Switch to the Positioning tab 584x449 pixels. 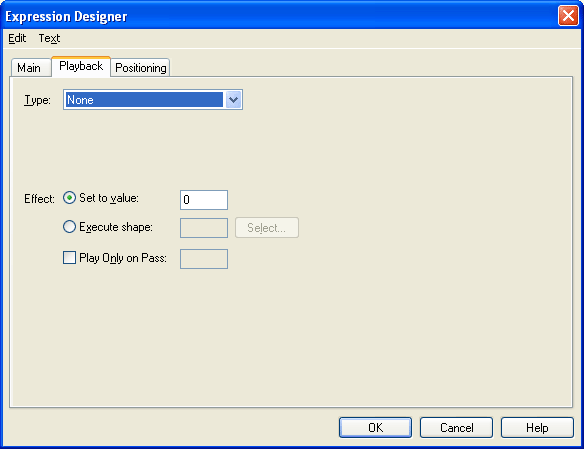tap(140, 68)
